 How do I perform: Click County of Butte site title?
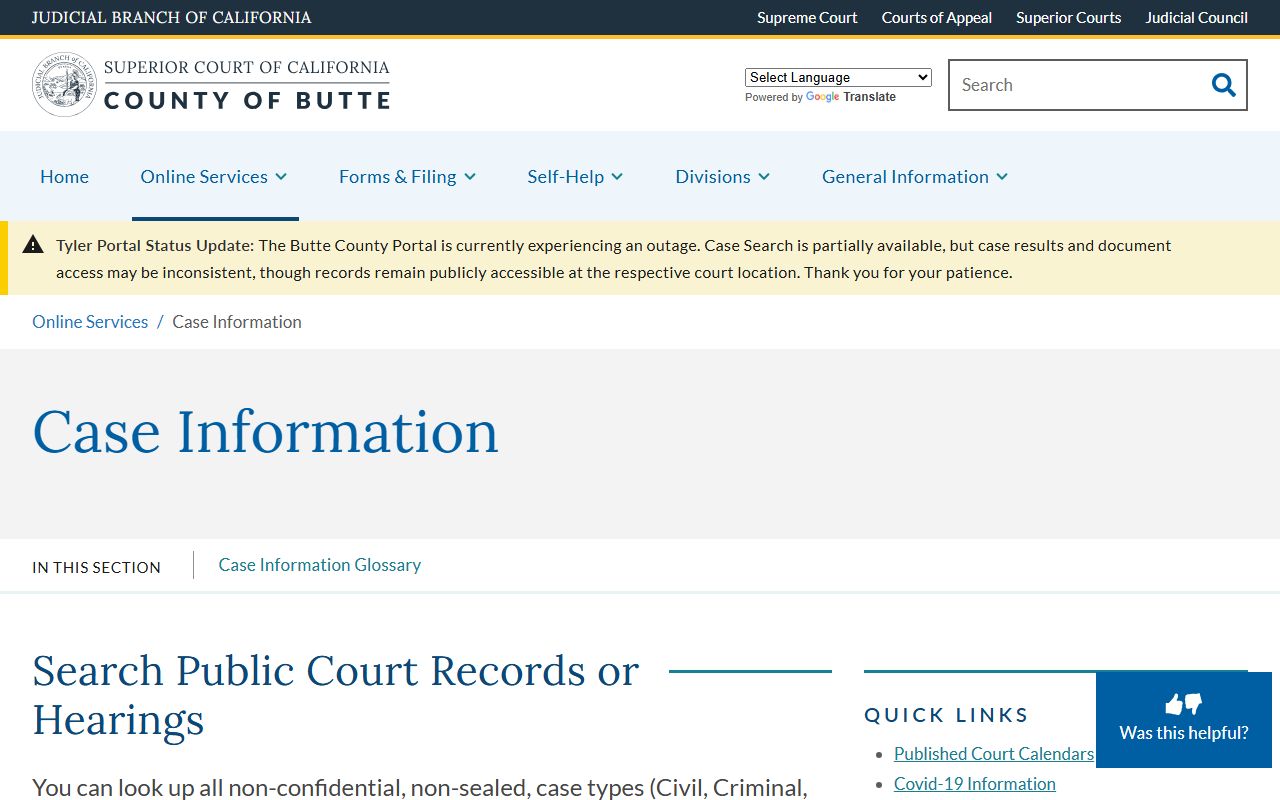[x=247, y=100]
